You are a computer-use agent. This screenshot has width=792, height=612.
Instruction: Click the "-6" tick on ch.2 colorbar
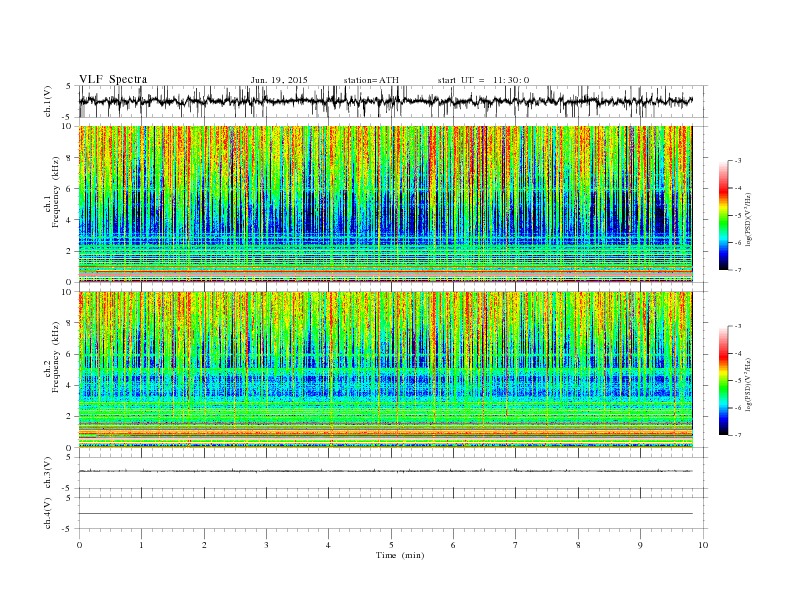click(738, 408)
